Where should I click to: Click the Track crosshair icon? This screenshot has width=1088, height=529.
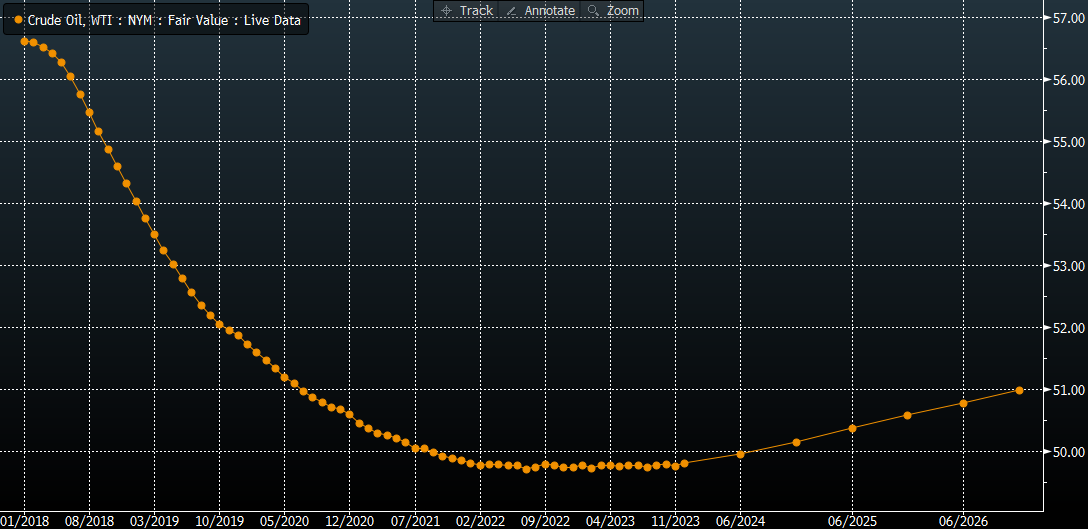point(446,10)
